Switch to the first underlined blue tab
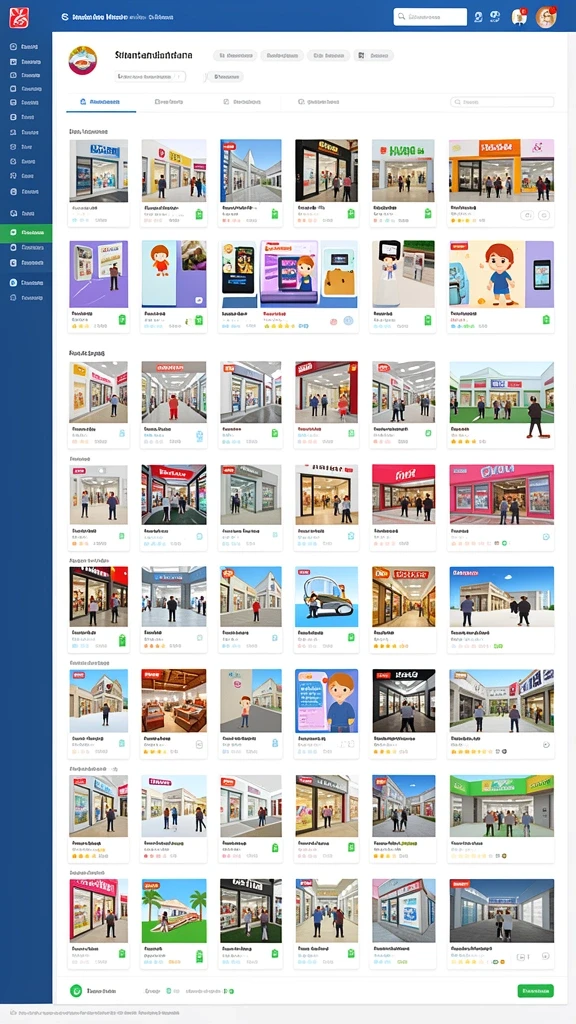The height and width of the screenshot is (1024, 576). (101, 102)
